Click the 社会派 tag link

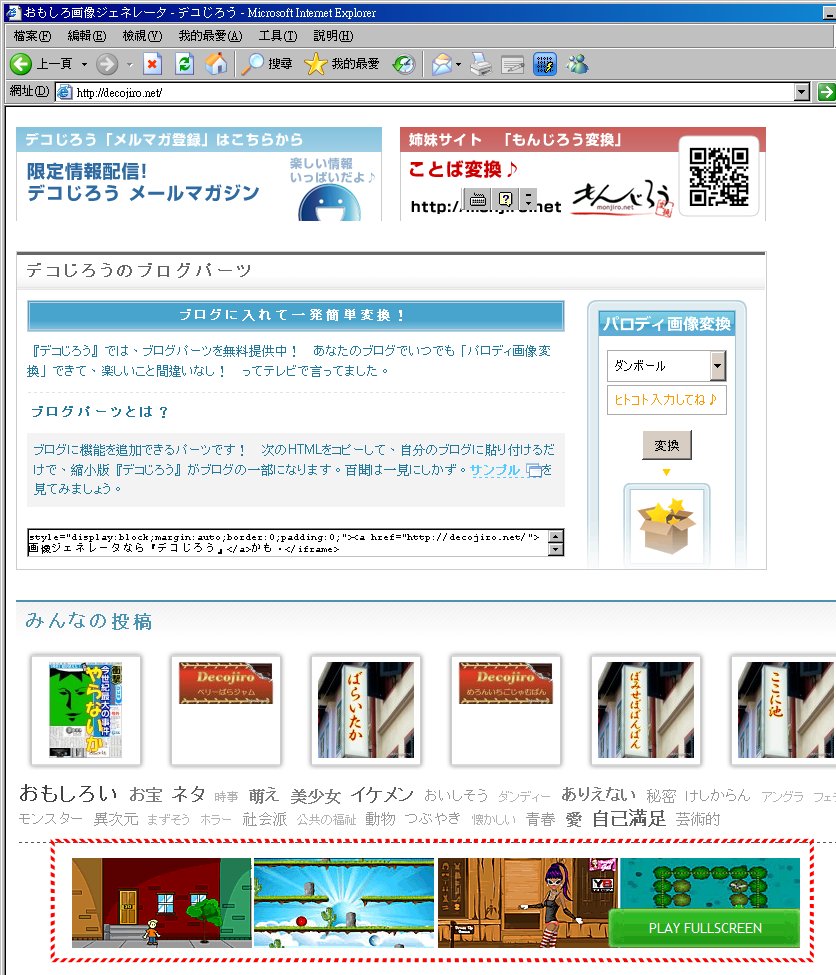pyautogui.click(x=265, y=819)
